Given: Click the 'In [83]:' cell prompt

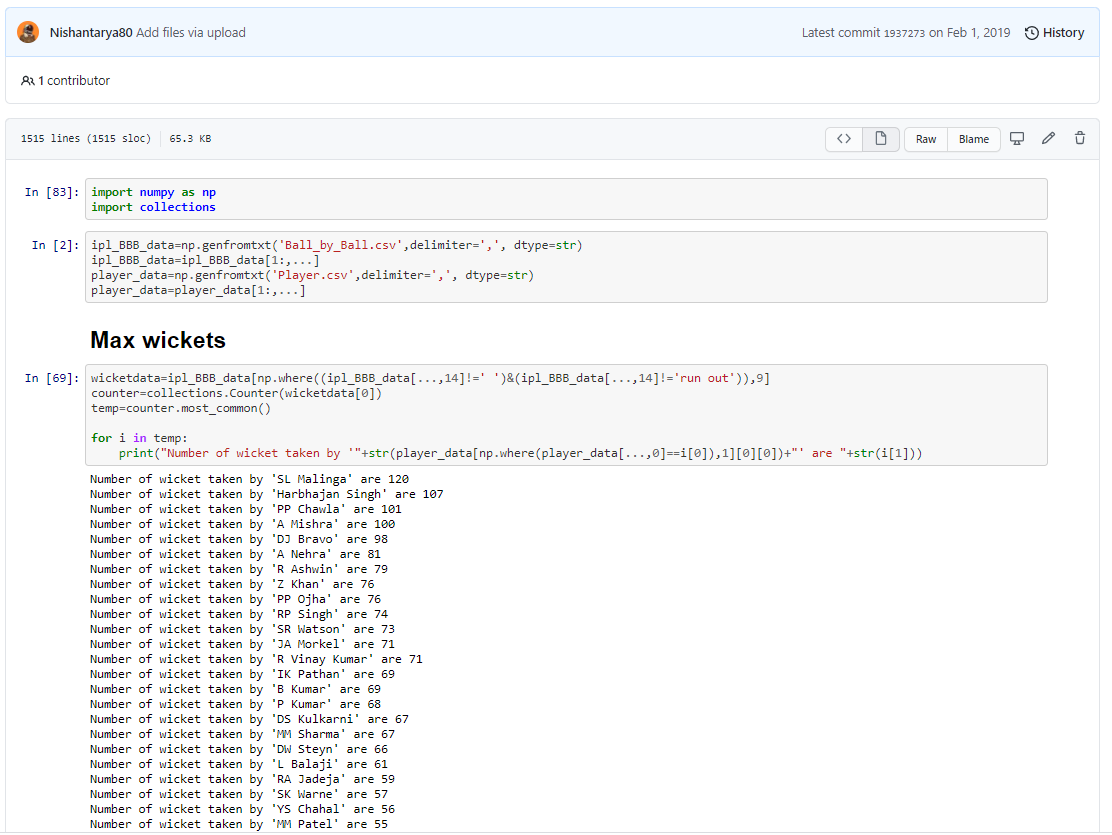Looking at the screenshot, I should pyautogui.click(x=52, y=192).
